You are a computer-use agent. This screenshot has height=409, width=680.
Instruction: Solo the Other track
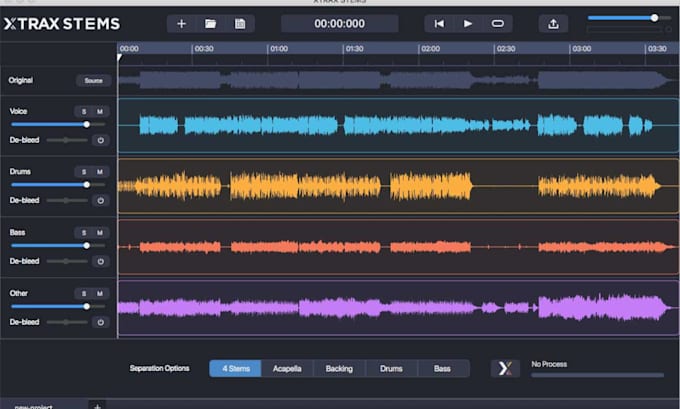[x=84, y=294]
